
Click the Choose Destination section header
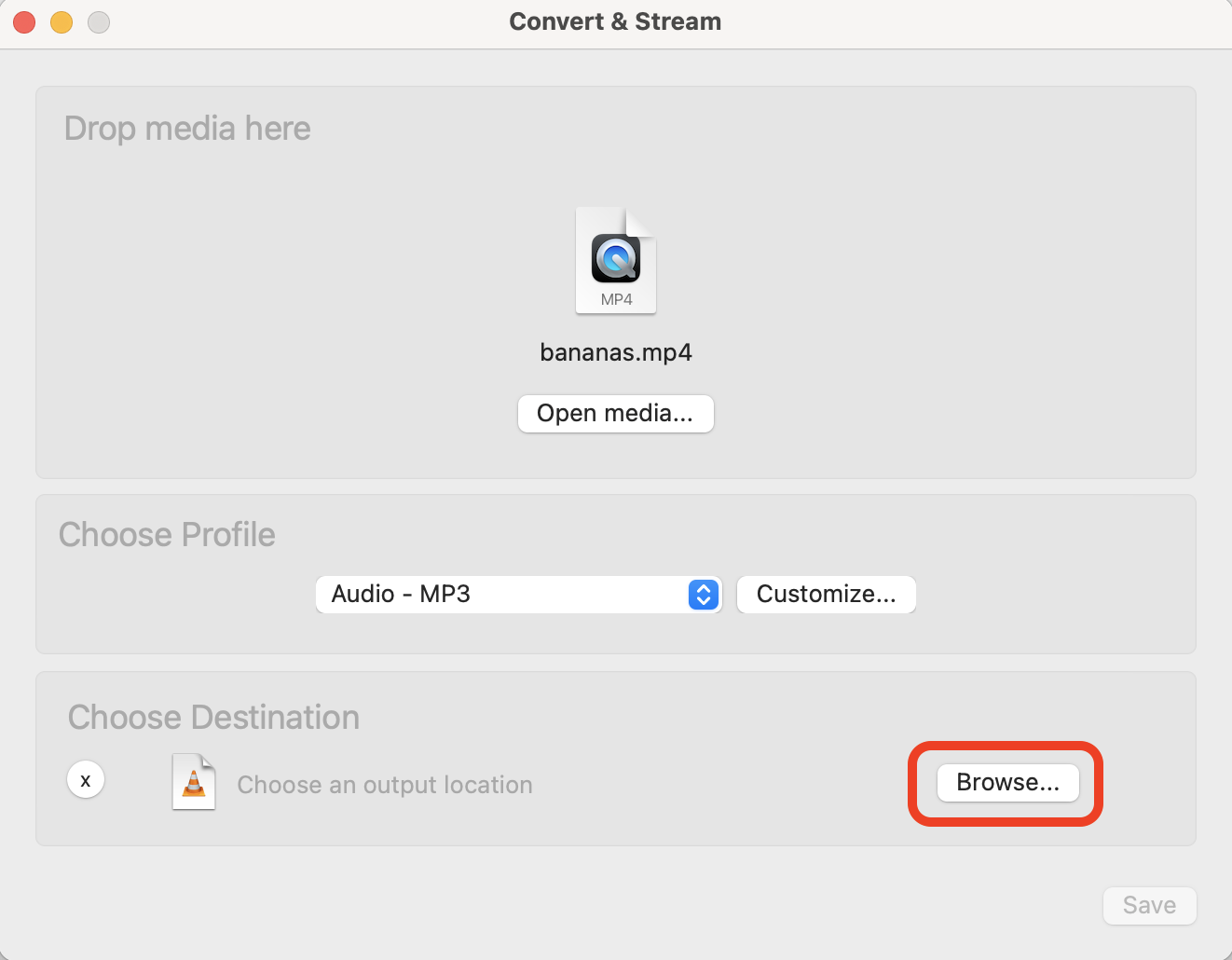click(x=212, y=717)
